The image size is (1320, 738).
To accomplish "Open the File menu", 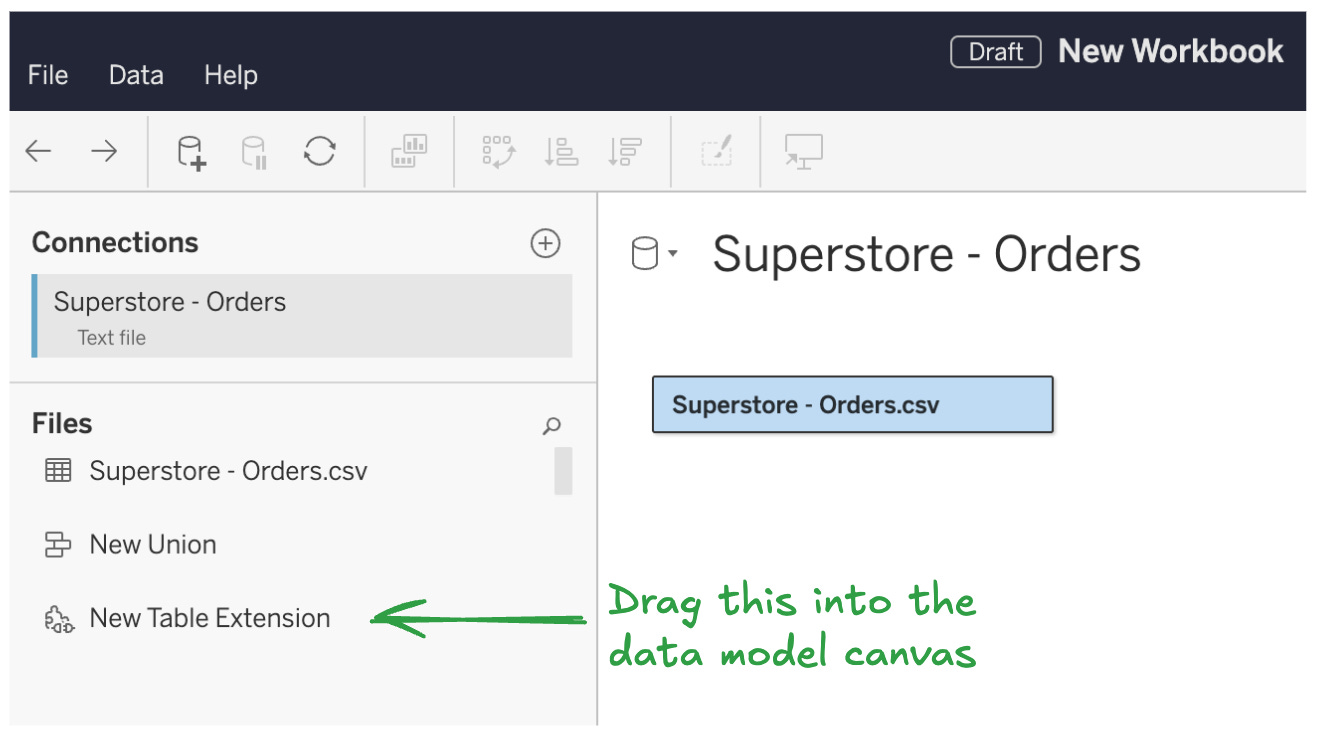I will click(x=47, y=75).
